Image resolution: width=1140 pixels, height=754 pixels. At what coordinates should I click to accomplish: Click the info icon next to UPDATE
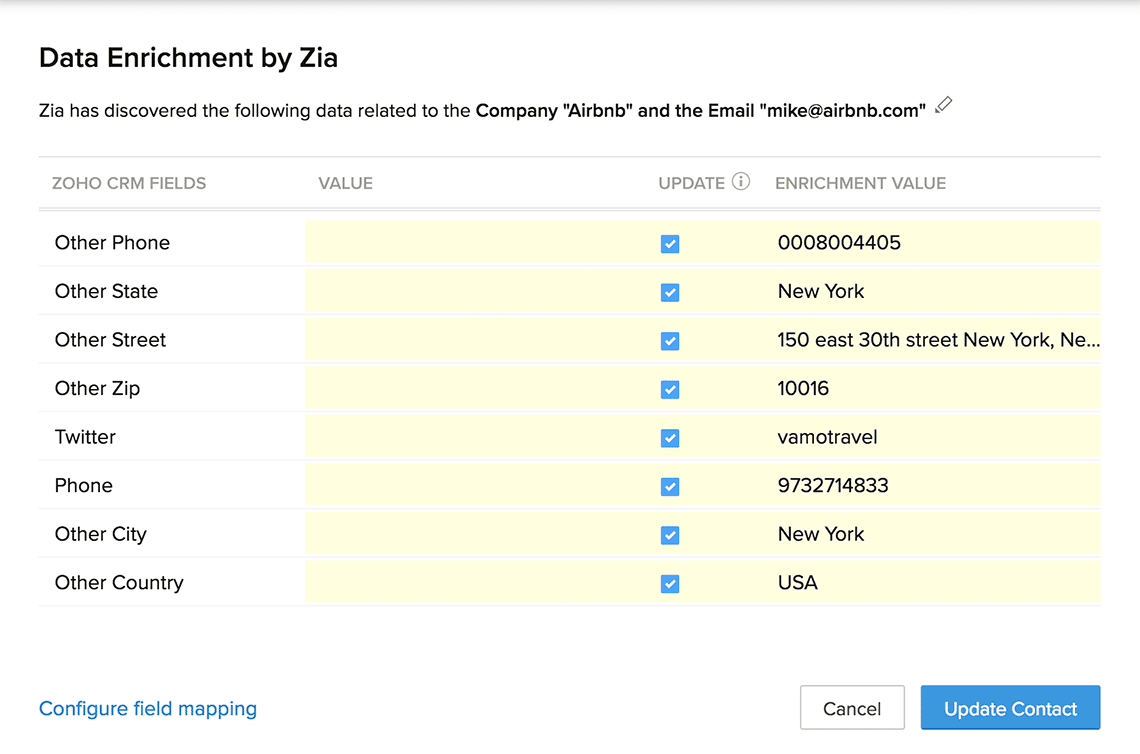tap(740, 182)
